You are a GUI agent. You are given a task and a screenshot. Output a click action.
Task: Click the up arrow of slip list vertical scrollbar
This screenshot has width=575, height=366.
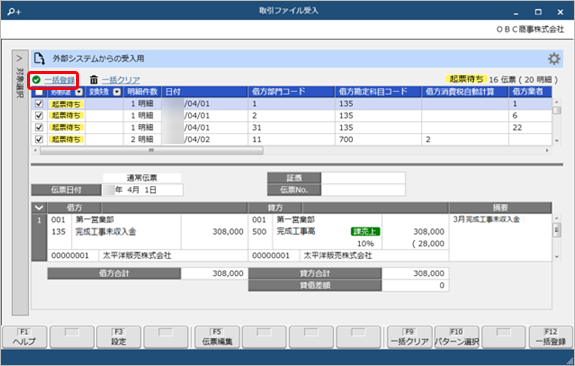(x=557, y=102)
